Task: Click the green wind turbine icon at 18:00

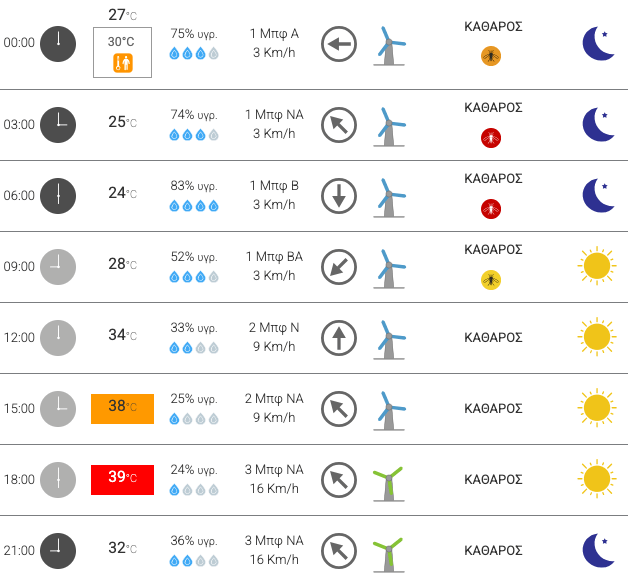Action: click(388, 484)
